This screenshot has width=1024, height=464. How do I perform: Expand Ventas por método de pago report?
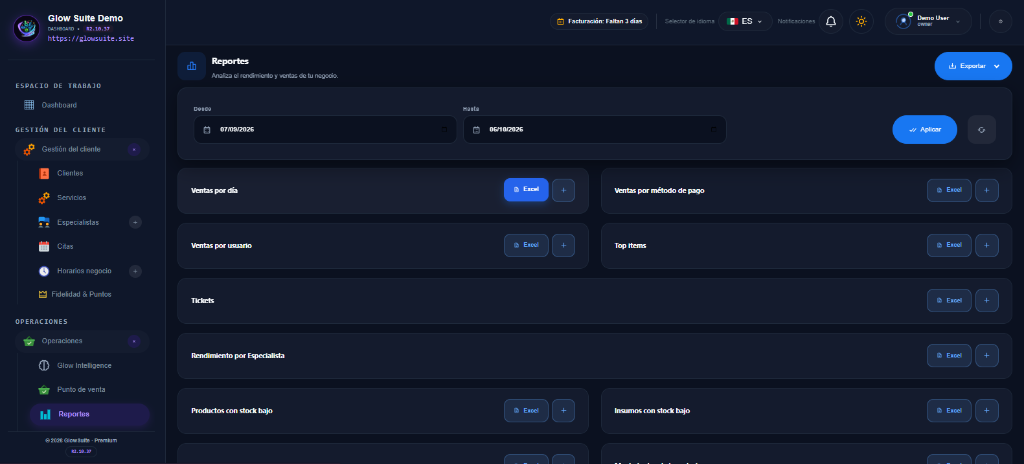(x=987, y=190)
